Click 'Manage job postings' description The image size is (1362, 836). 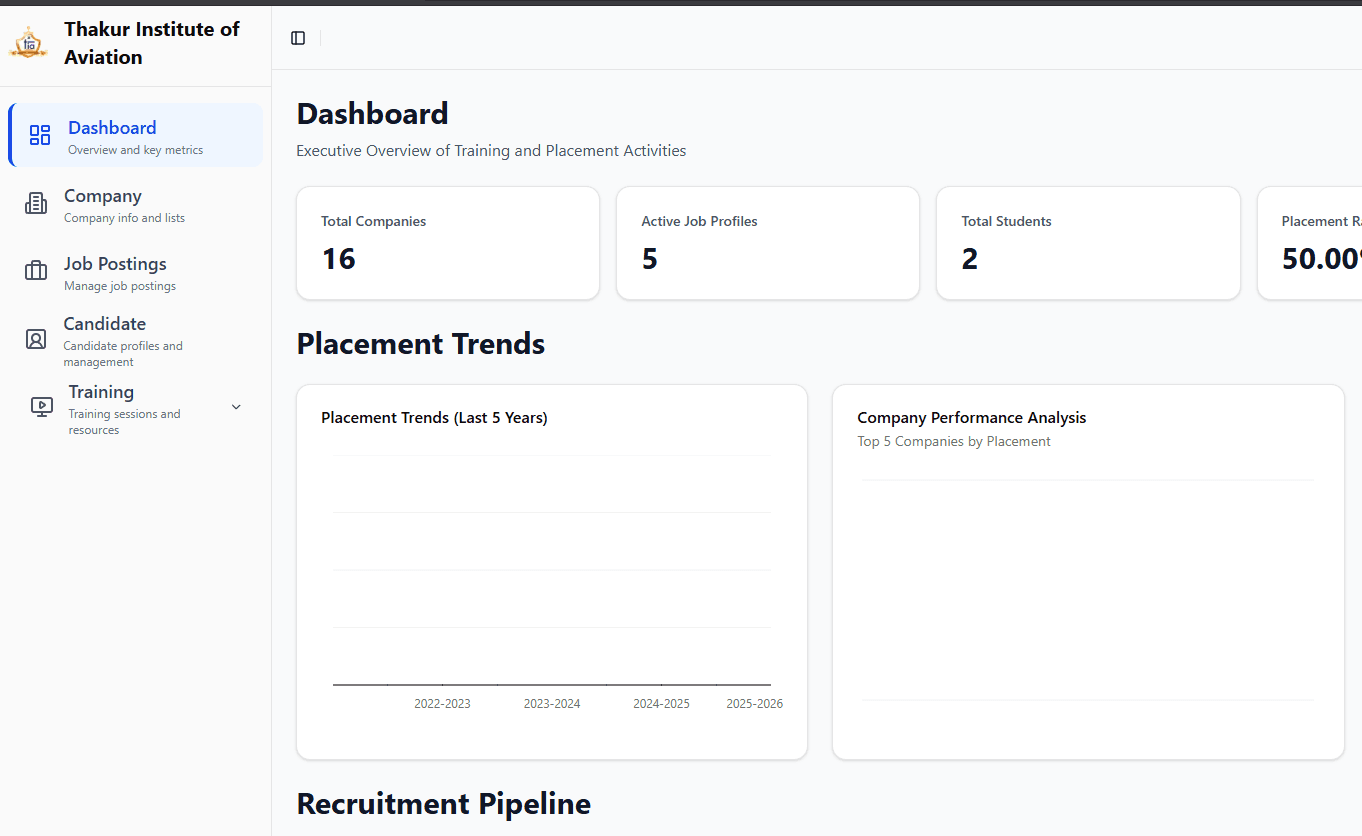pyautogui.click(x=120, y=286)
